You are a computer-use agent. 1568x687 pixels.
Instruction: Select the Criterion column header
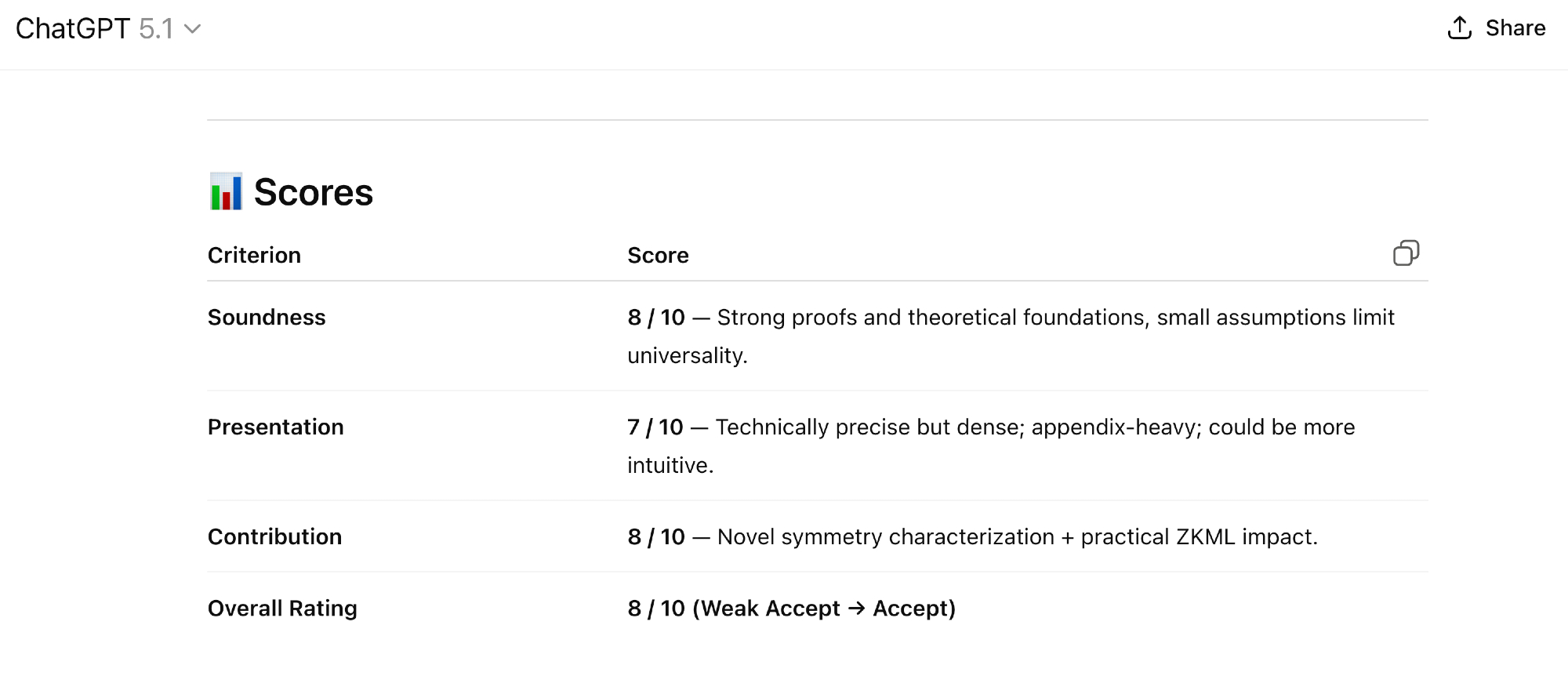254,256
